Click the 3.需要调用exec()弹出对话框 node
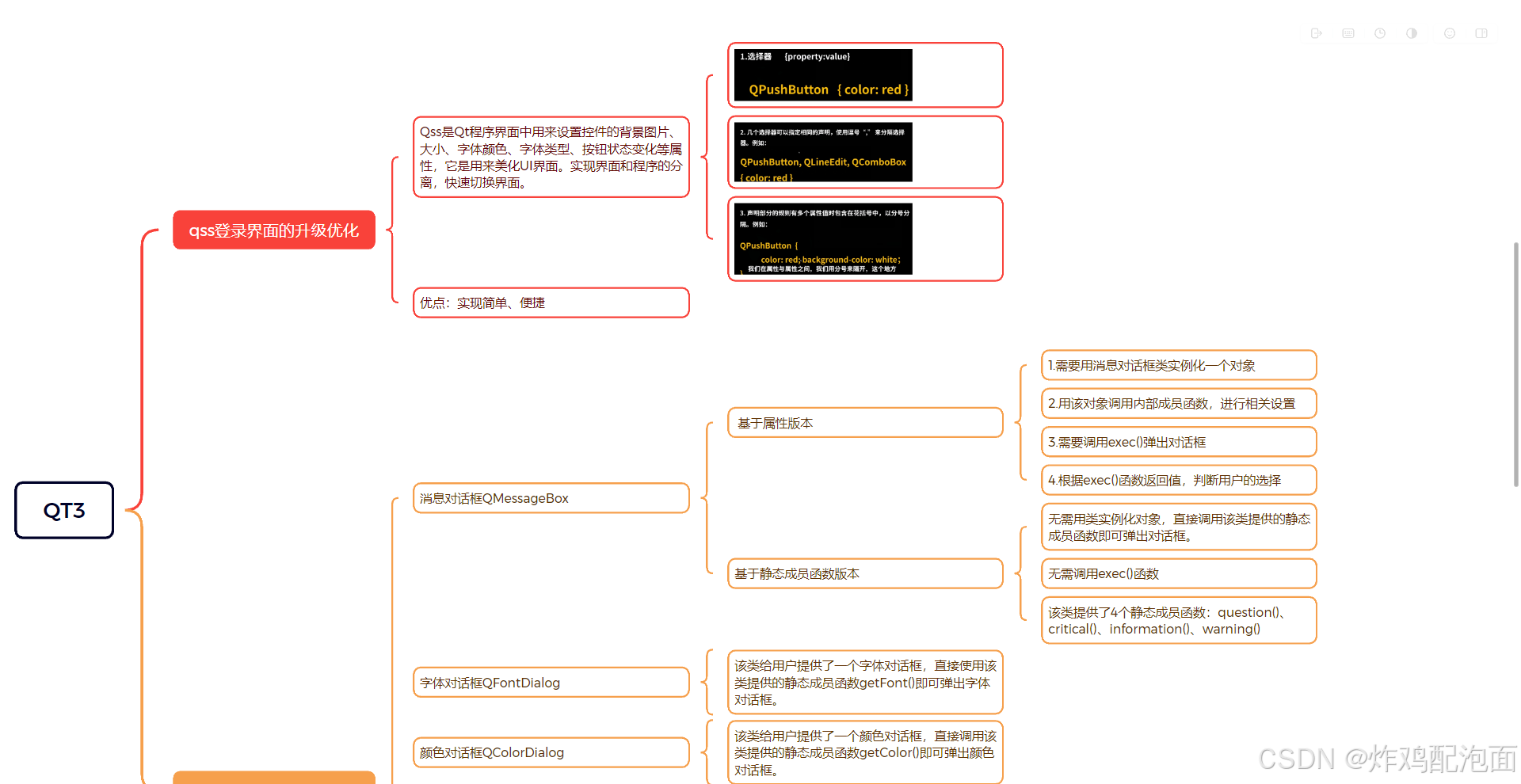The image size is (1521, 784). pos(1178,442)
